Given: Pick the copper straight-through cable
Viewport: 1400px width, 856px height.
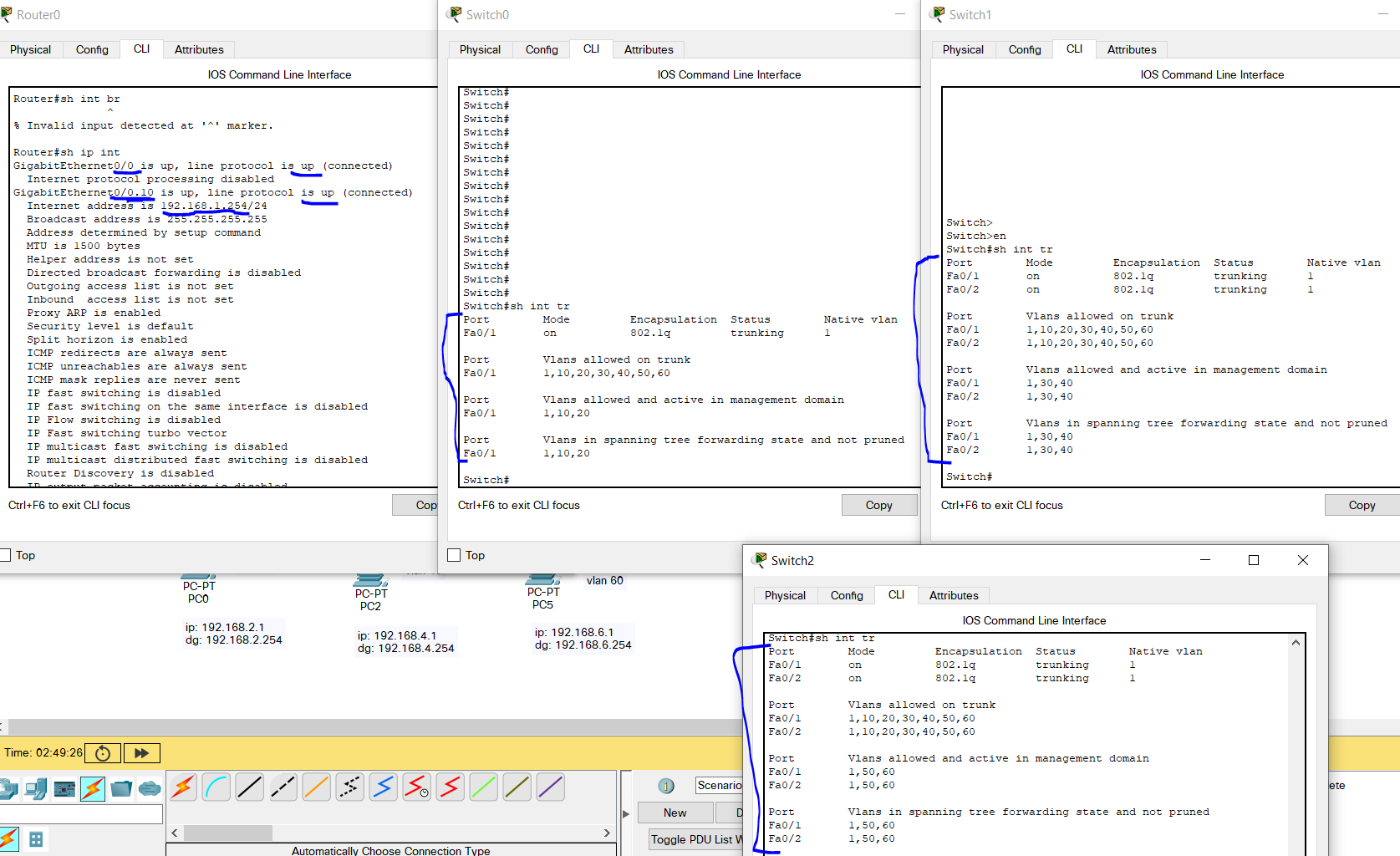Looking at the screenshot, I should pyautogui.click(x=250, y=787).
